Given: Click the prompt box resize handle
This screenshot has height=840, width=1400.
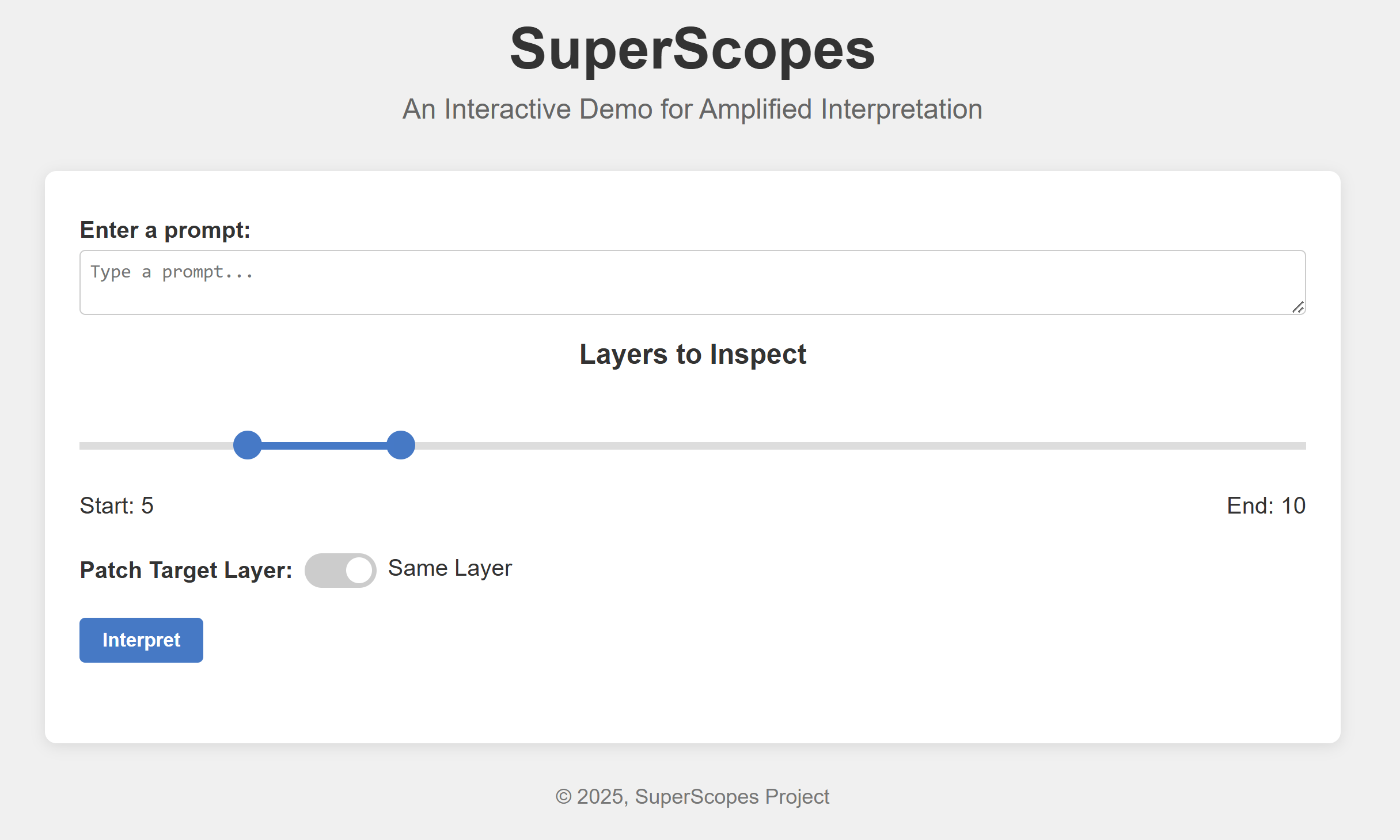Looking at the screenshot, I should coord(1298,307).
